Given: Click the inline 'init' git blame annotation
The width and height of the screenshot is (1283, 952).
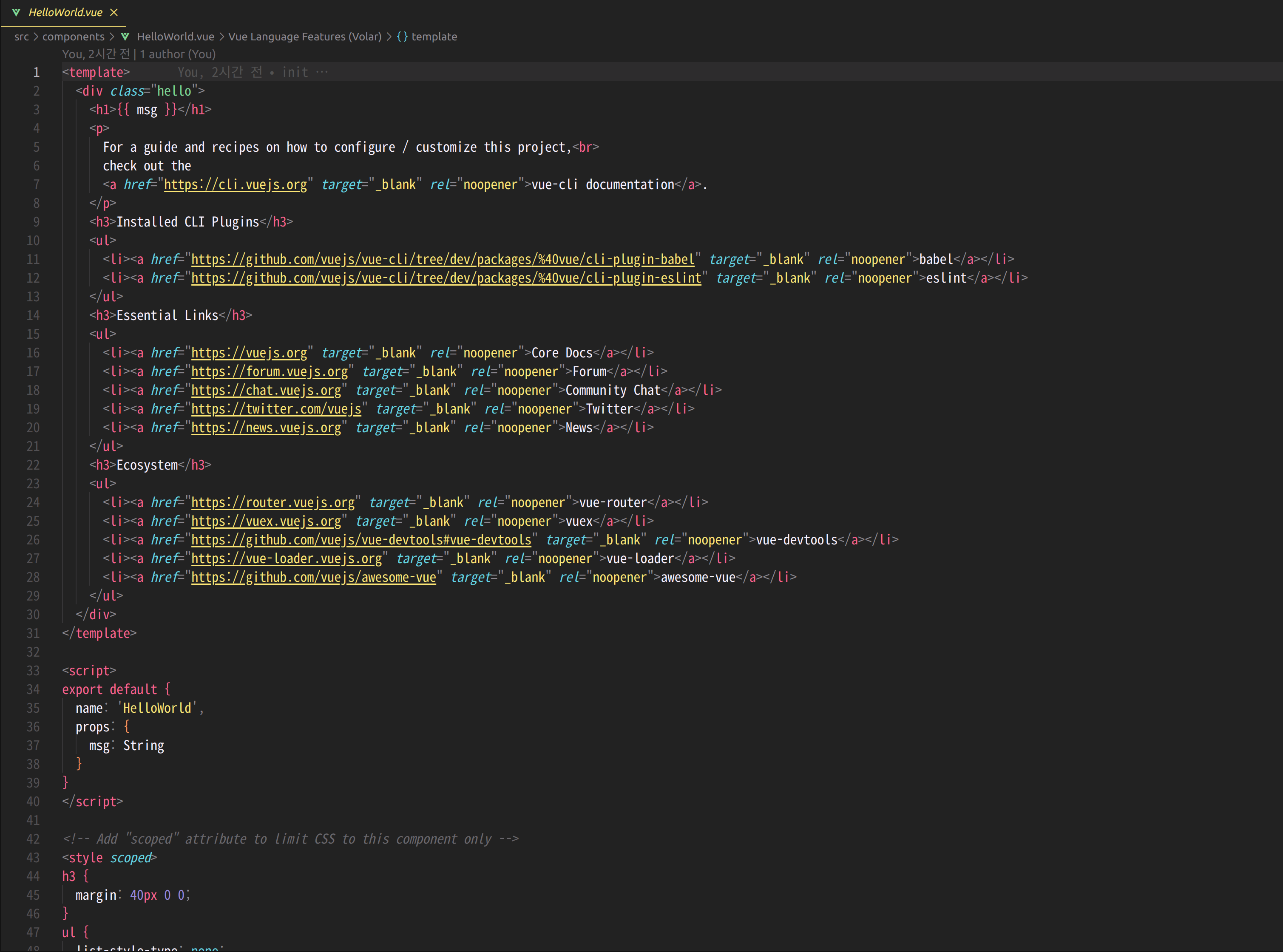Looking at the screenshot, I should coord(295,73).
